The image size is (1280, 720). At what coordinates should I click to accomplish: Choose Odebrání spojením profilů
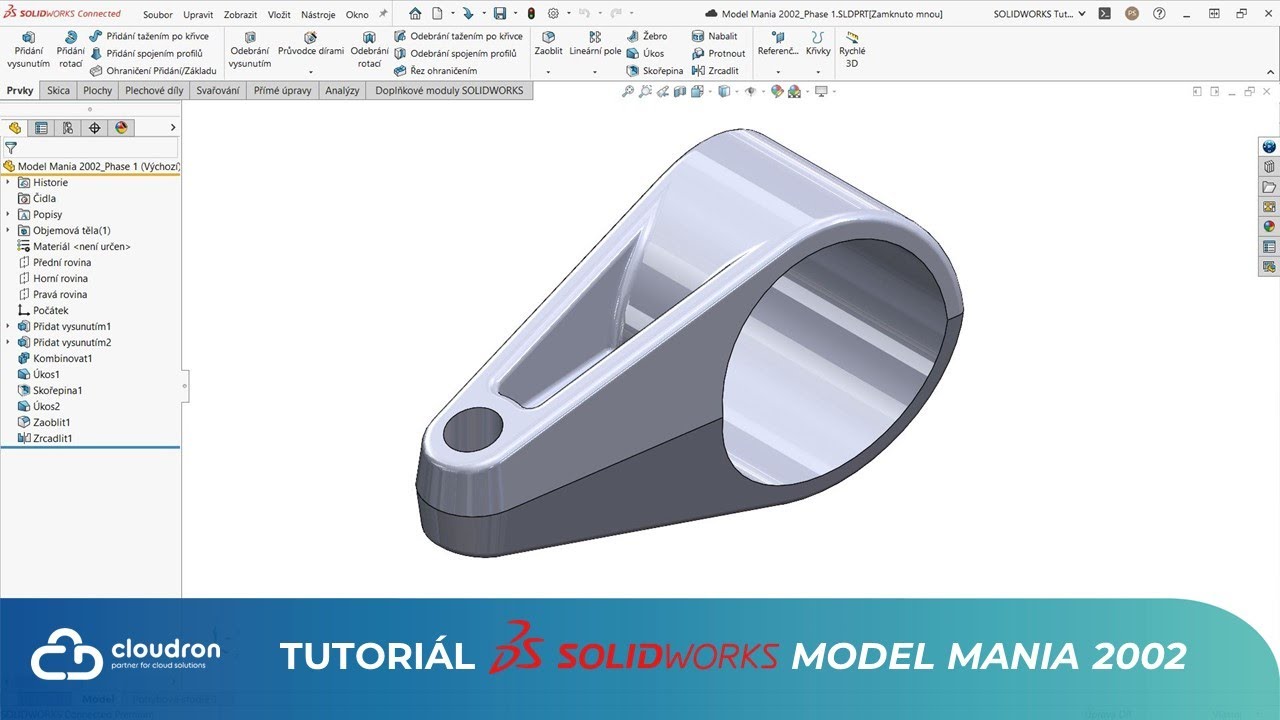[x=455, y=53]
